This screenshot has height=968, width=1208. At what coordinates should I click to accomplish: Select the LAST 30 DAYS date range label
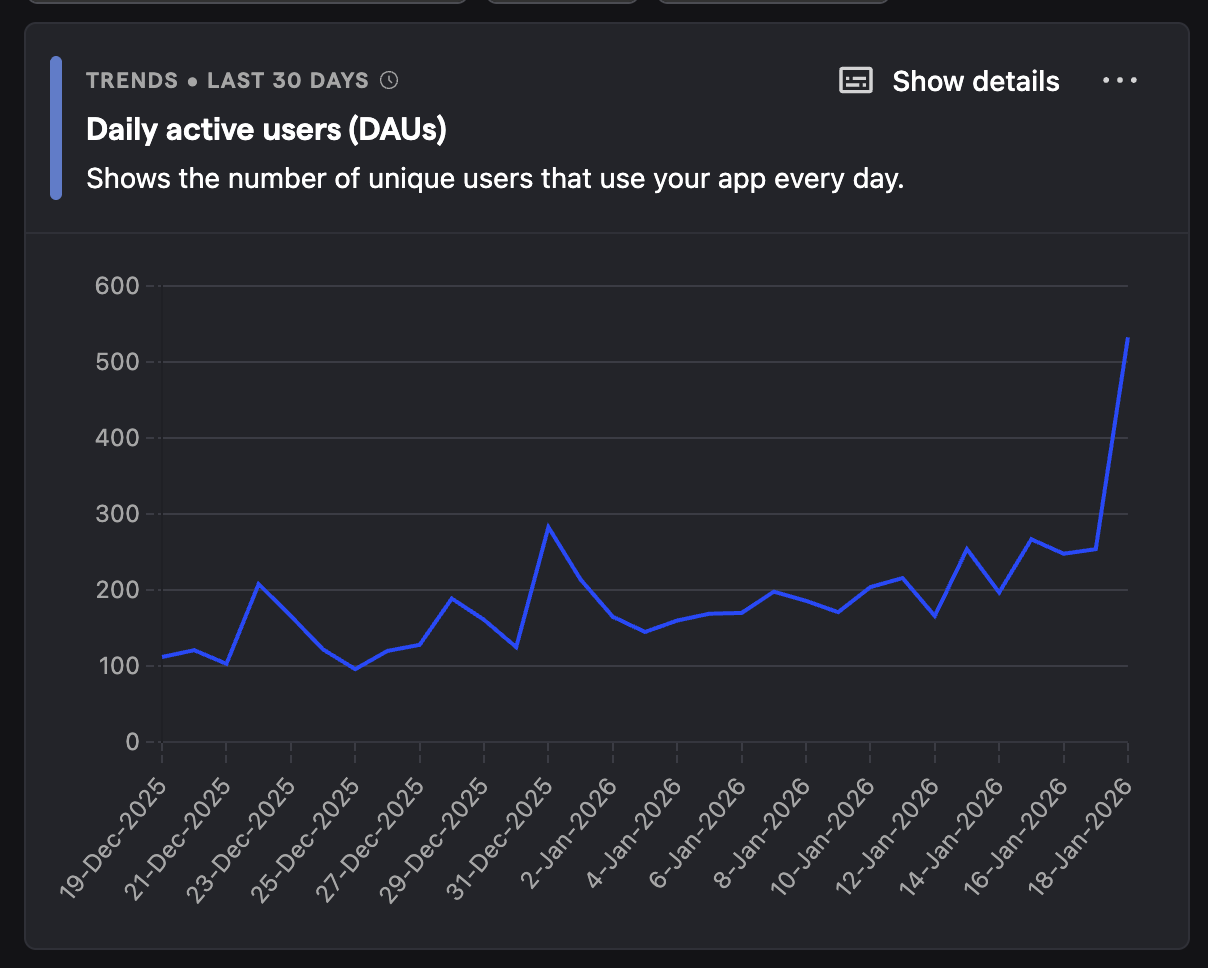pyautogui.click(x=288, y=80)
